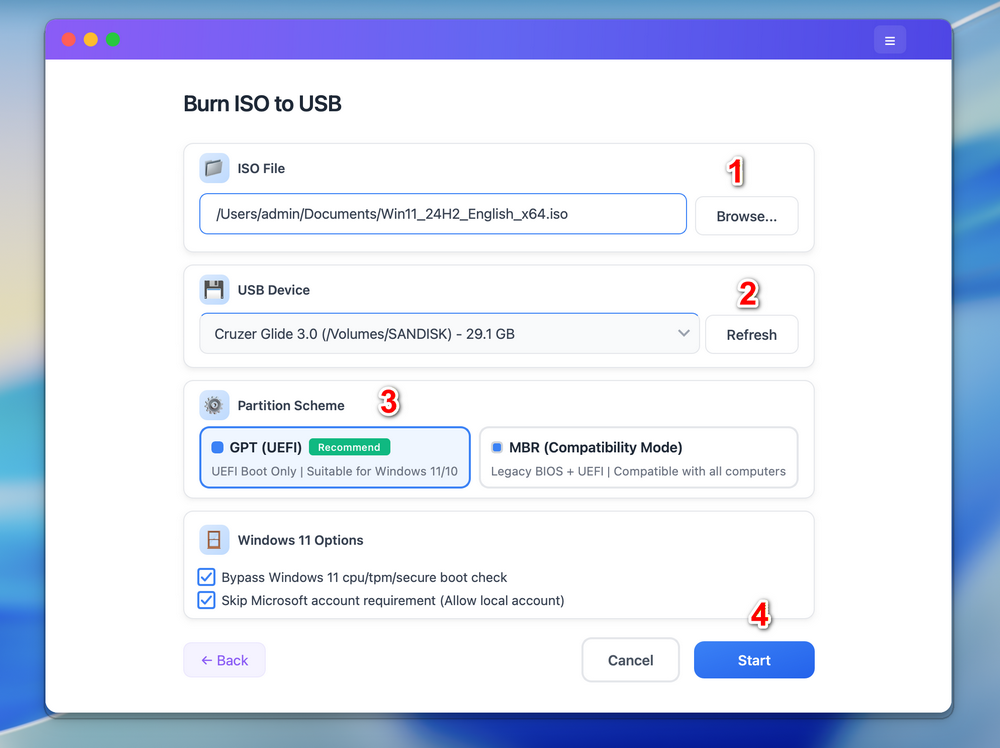Click the blue square icon beside MBR

coord(495,447)
